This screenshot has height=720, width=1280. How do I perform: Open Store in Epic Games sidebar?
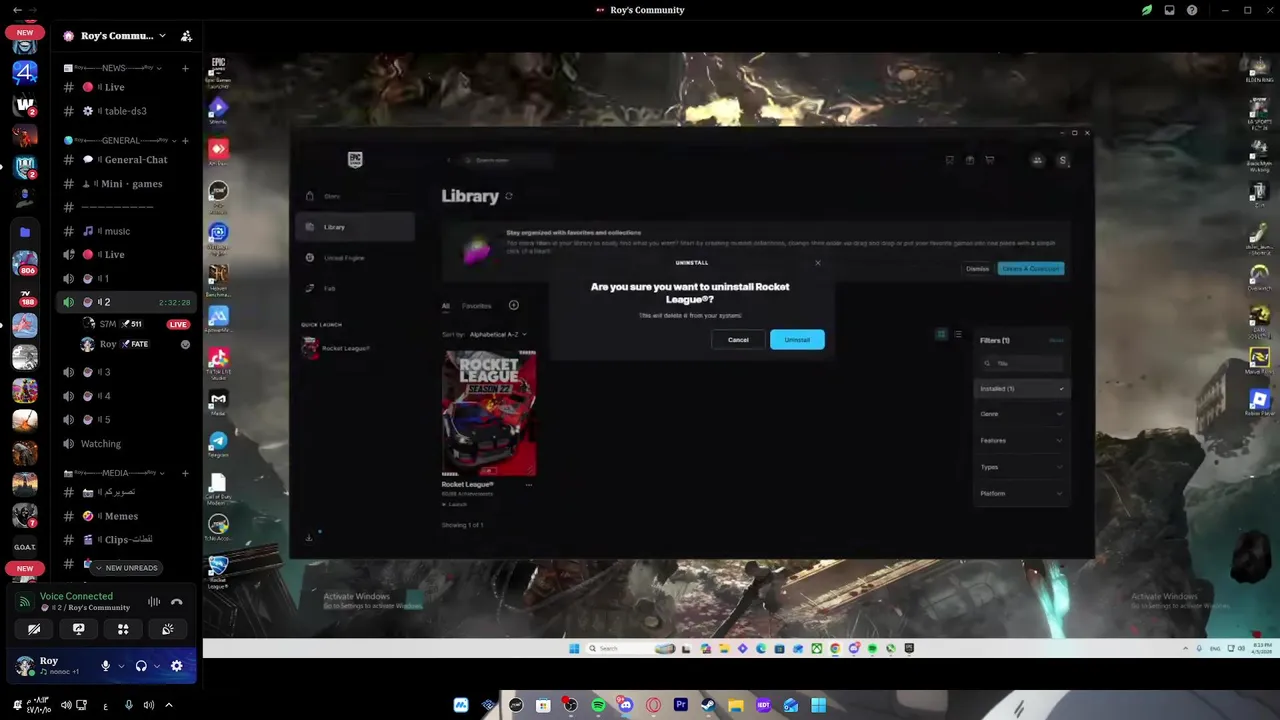[x=355, y=196]
